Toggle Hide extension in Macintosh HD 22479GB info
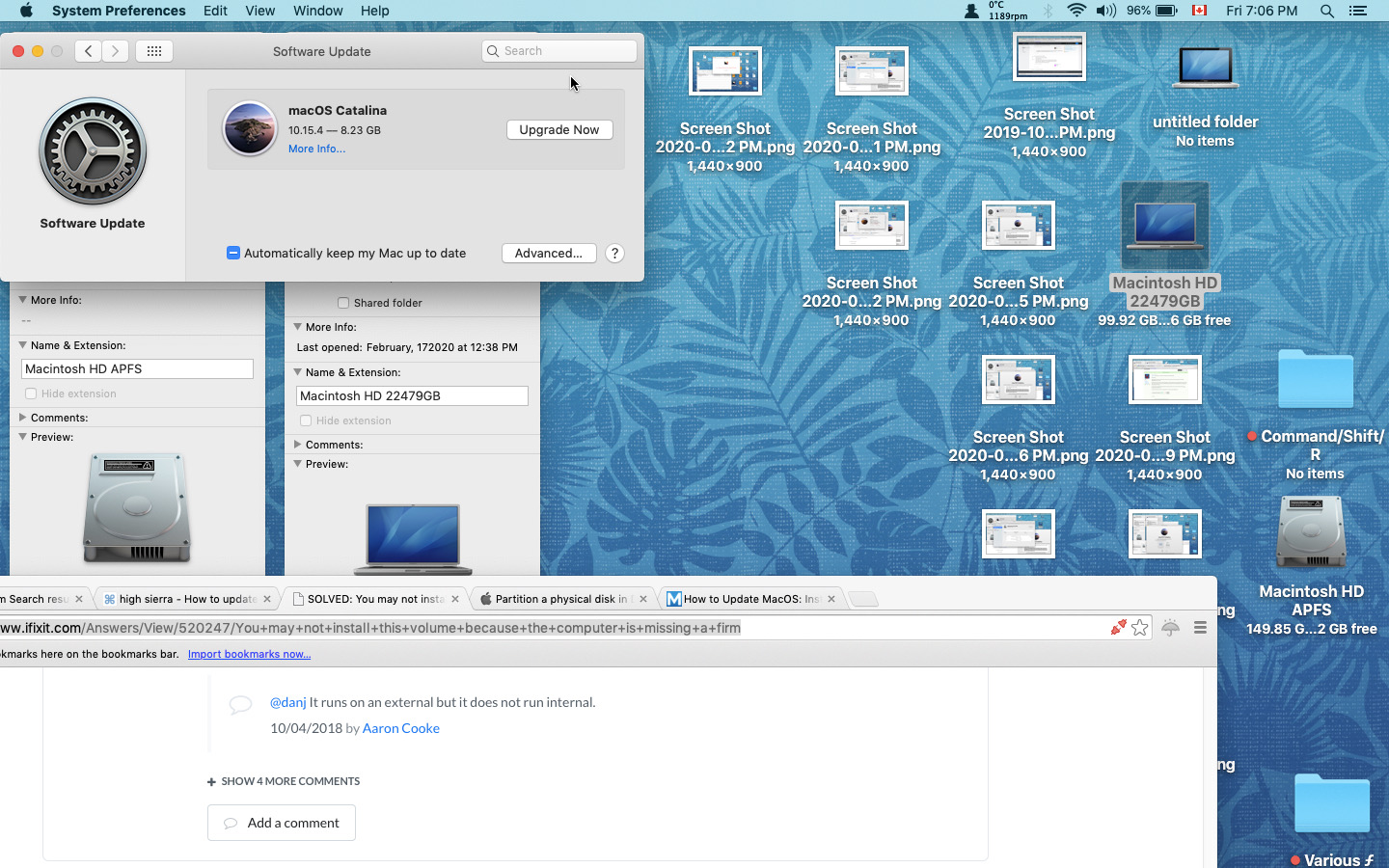This screenshot has height=868, width=1389. point(306,420)
